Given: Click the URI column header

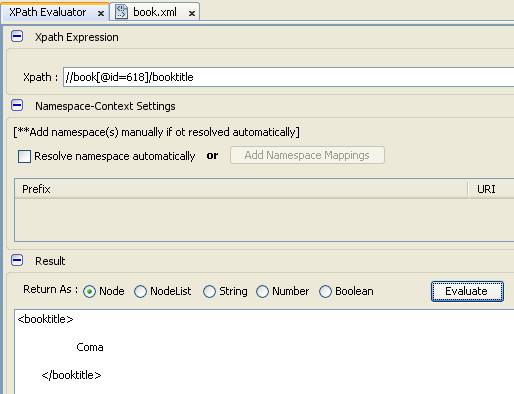Looking at the screenshot, I should (491, 189).
